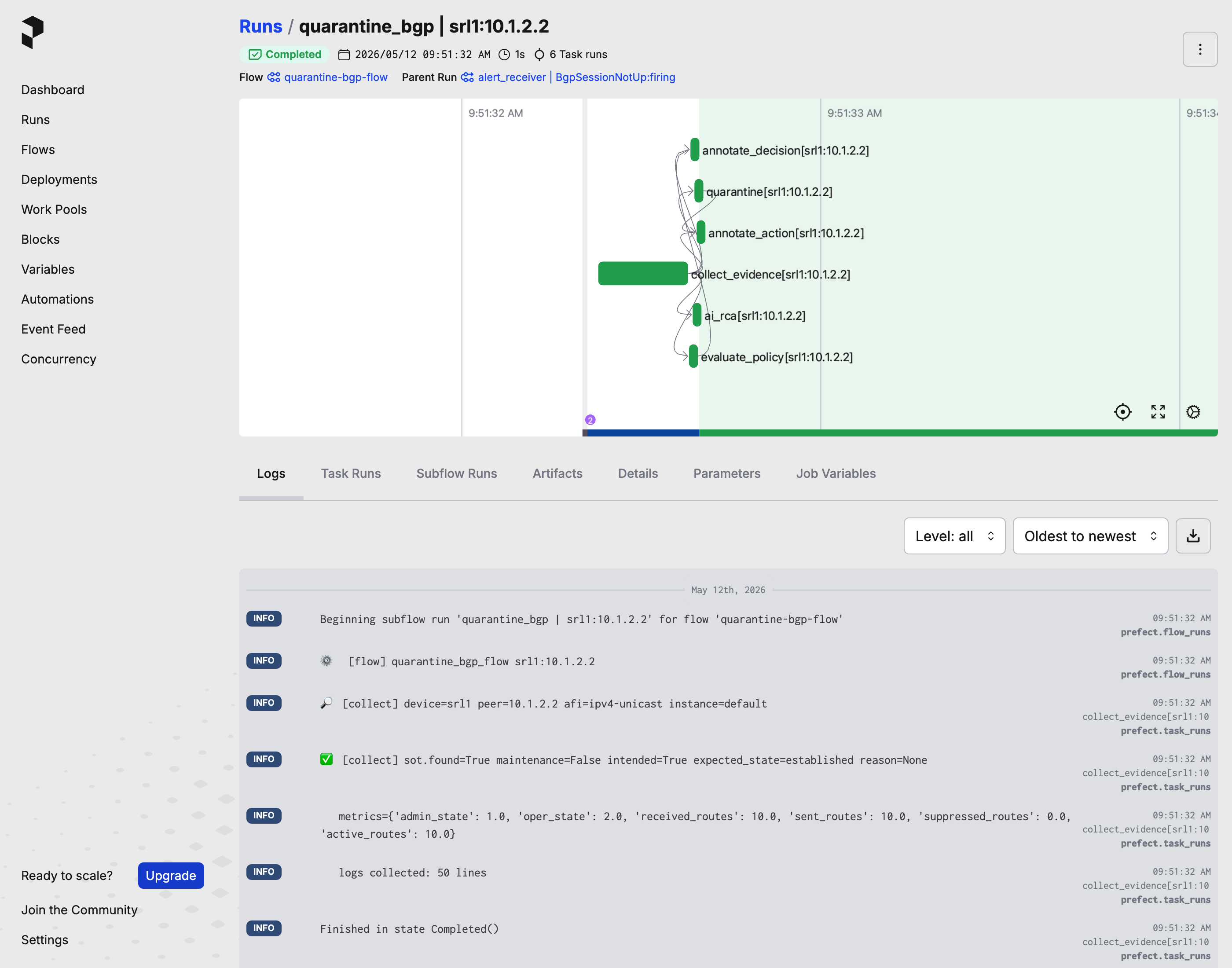Open Automations in the sidebar
Screen dimensions: 1232x968
click(x=57, y=299)
